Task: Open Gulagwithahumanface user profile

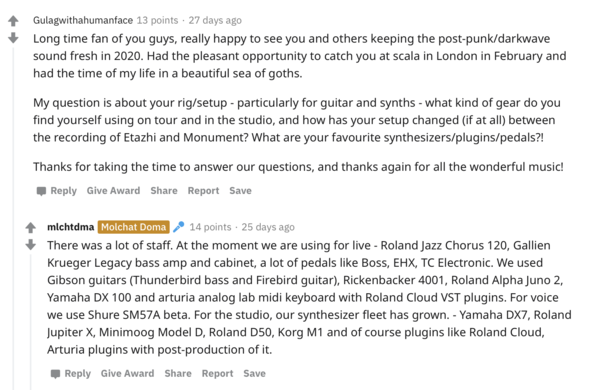Action: coord(83,20)
